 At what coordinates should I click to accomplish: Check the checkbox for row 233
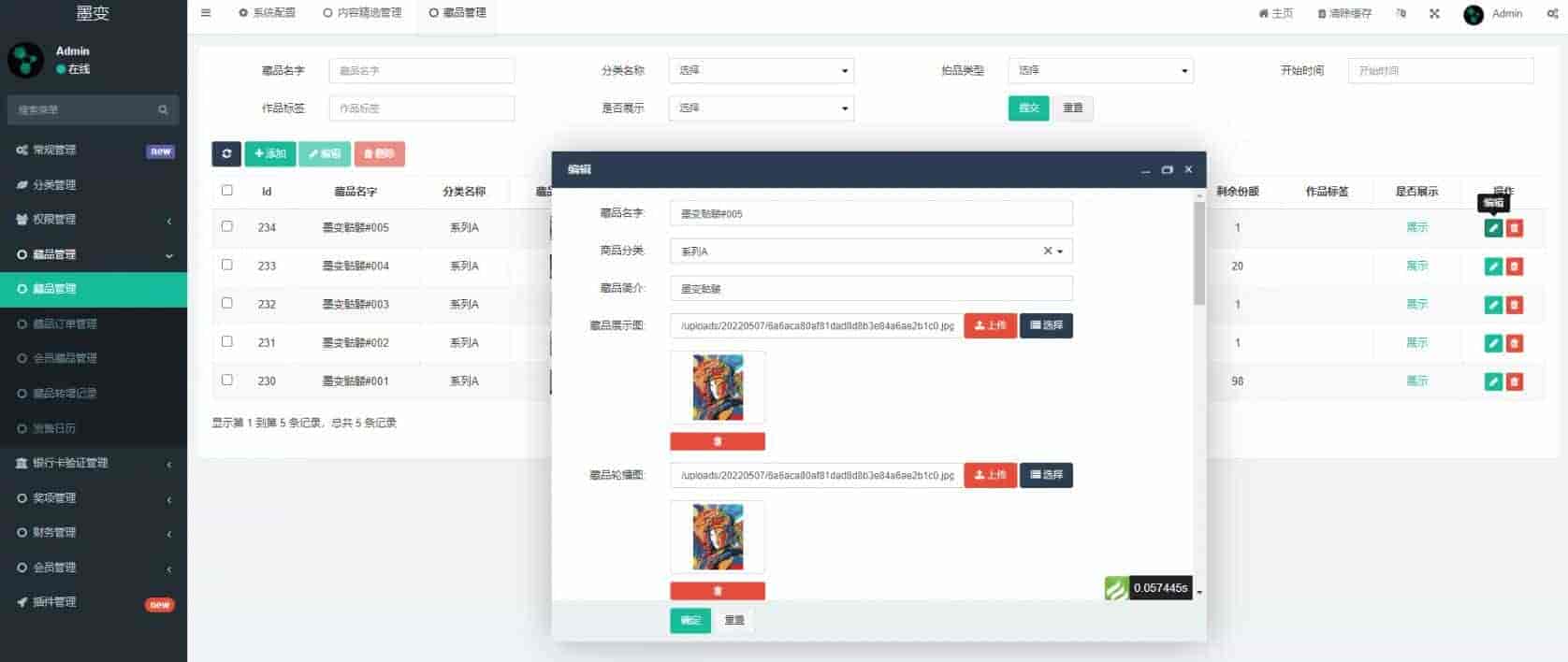pos(227,265)
